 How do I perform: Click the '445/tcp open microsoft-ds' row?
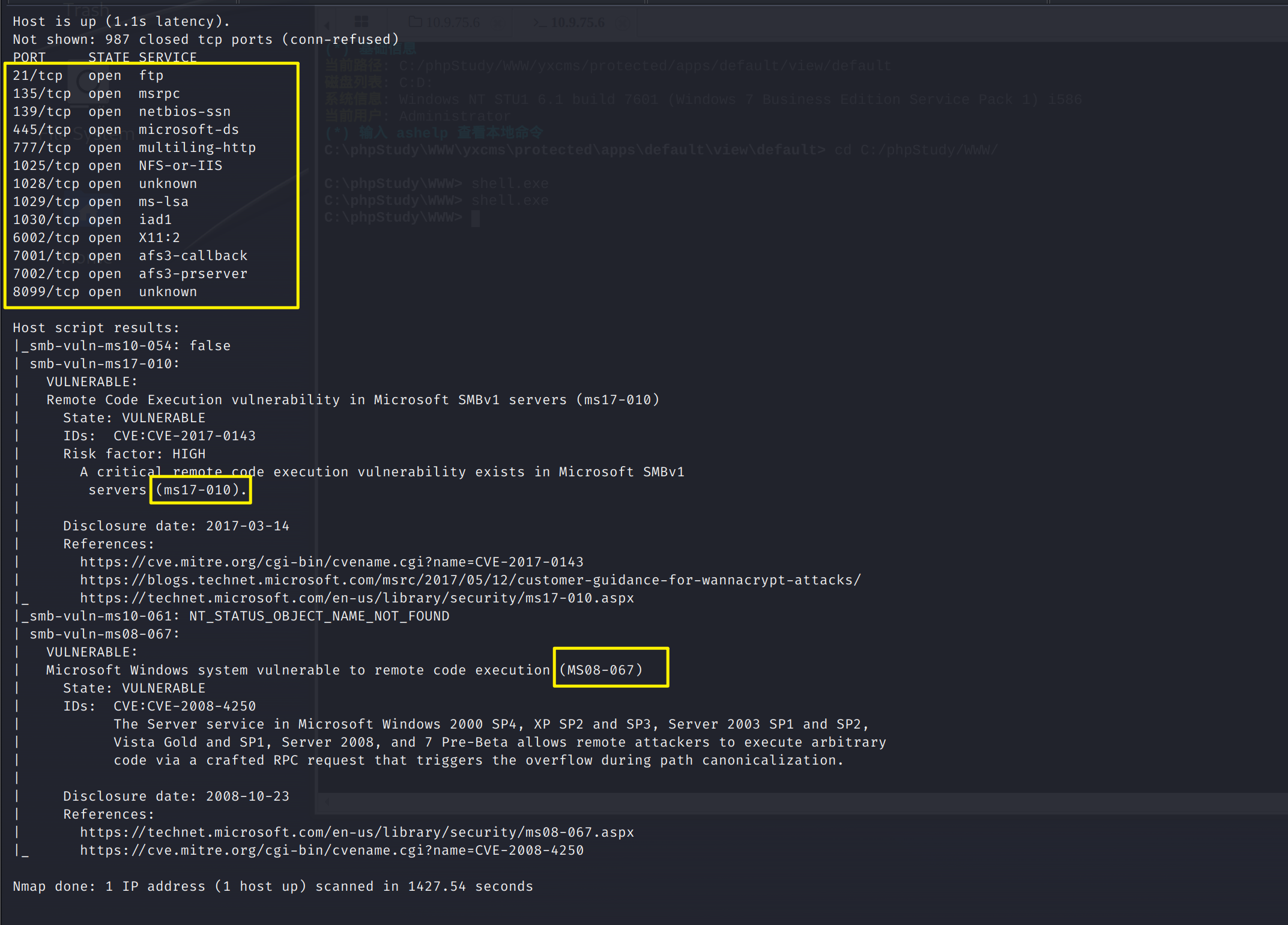point(126,130)
